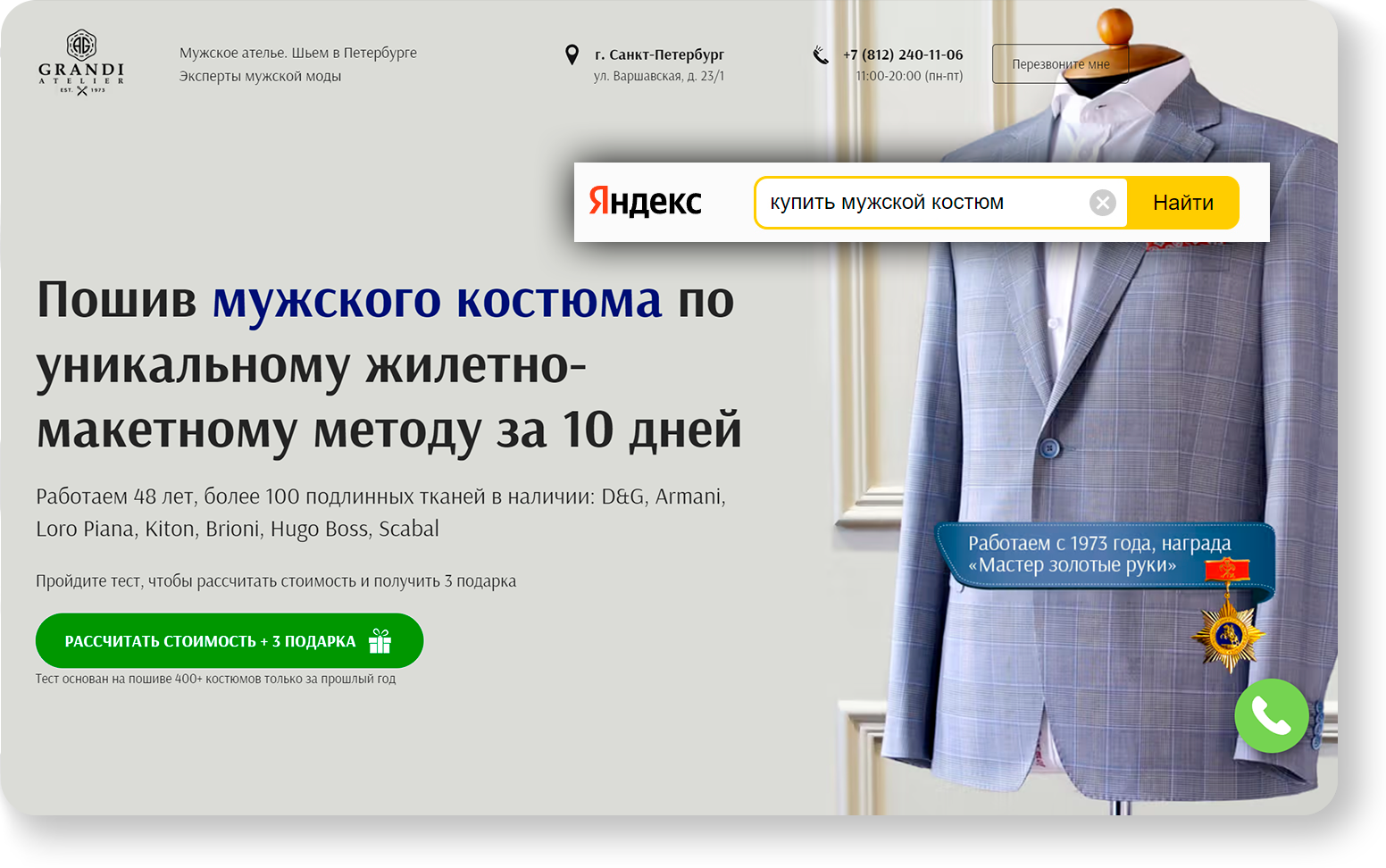Click the location pin icon
The height and width of the screenshot is (868, 1386).
point(572,54)
